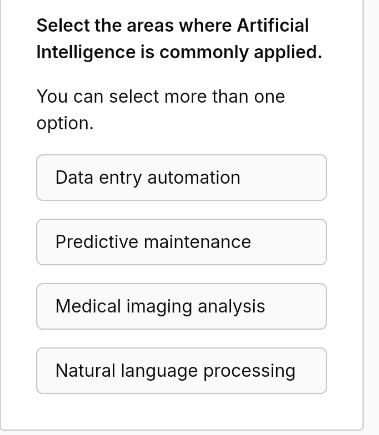Choose the third answer about medical imaging

click(181, 306)
